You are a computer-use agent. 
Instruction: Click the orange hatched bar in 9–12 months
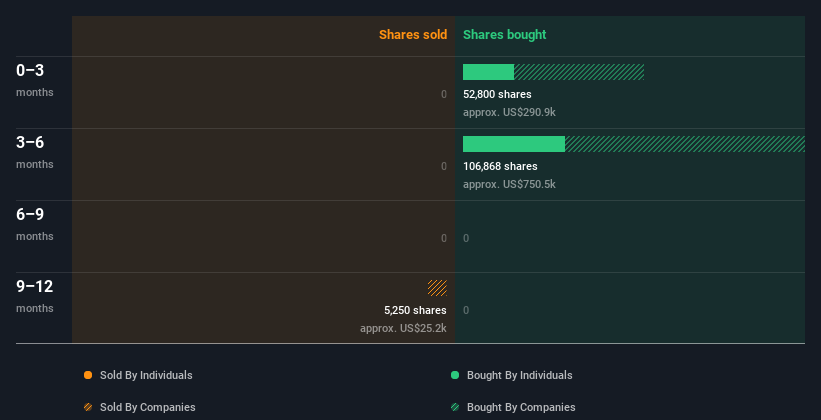coord(437,288)
